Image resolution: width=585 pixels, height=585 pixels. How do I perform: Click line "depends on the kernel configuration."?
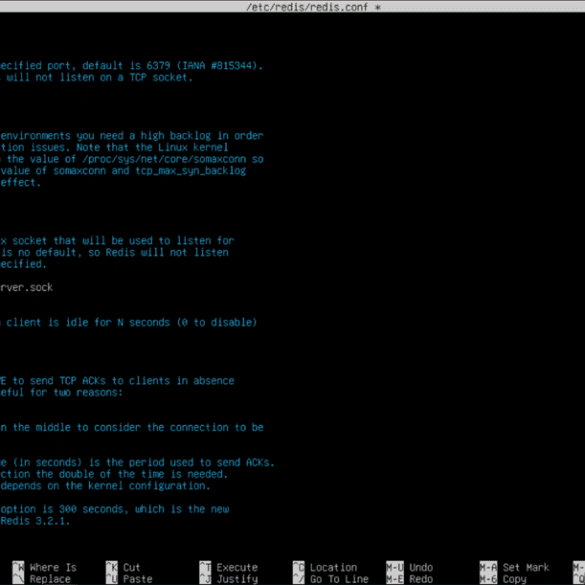(105, 486)
